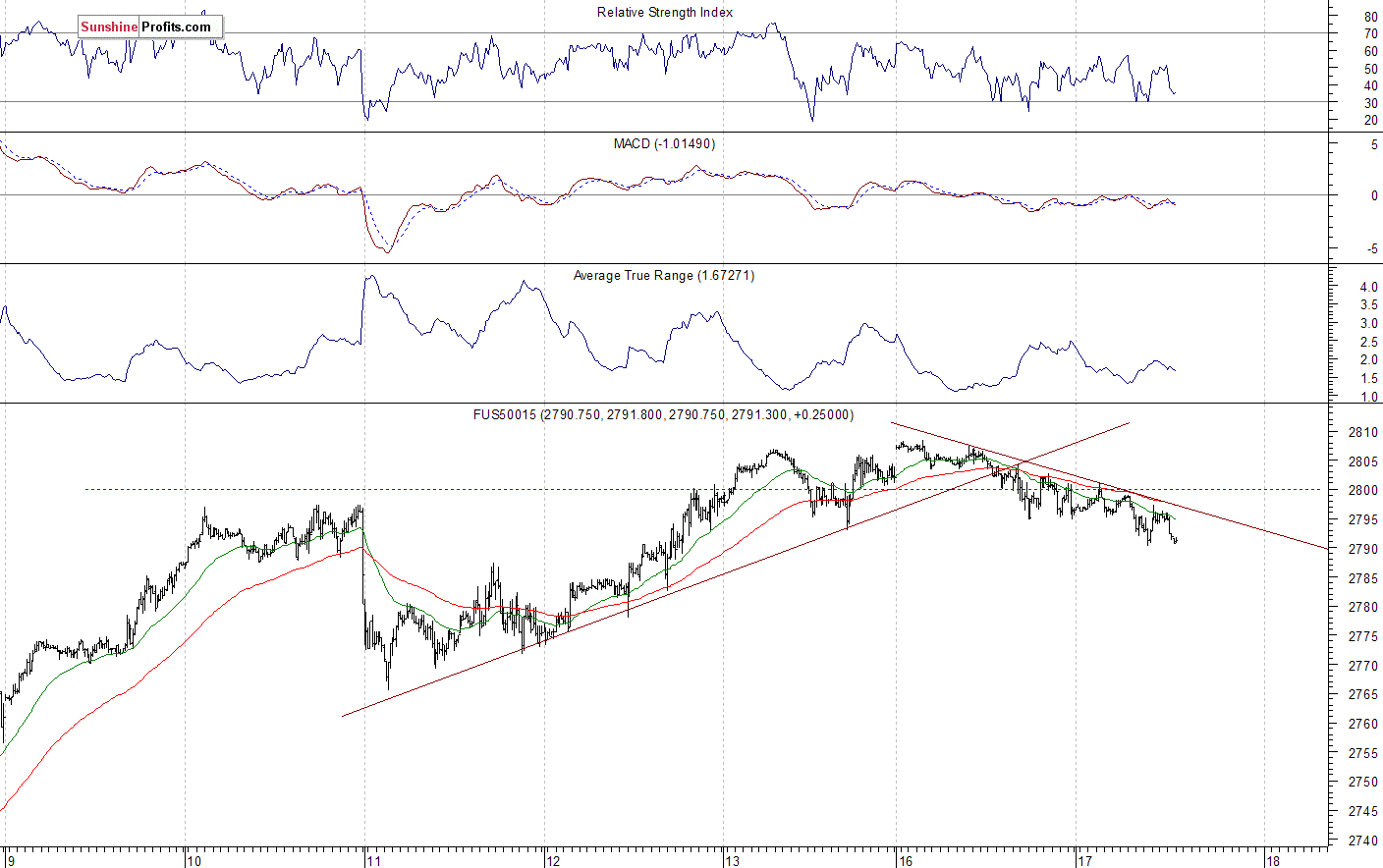
Task: Click date label 11 on time axis
Action: pos(373,861)
